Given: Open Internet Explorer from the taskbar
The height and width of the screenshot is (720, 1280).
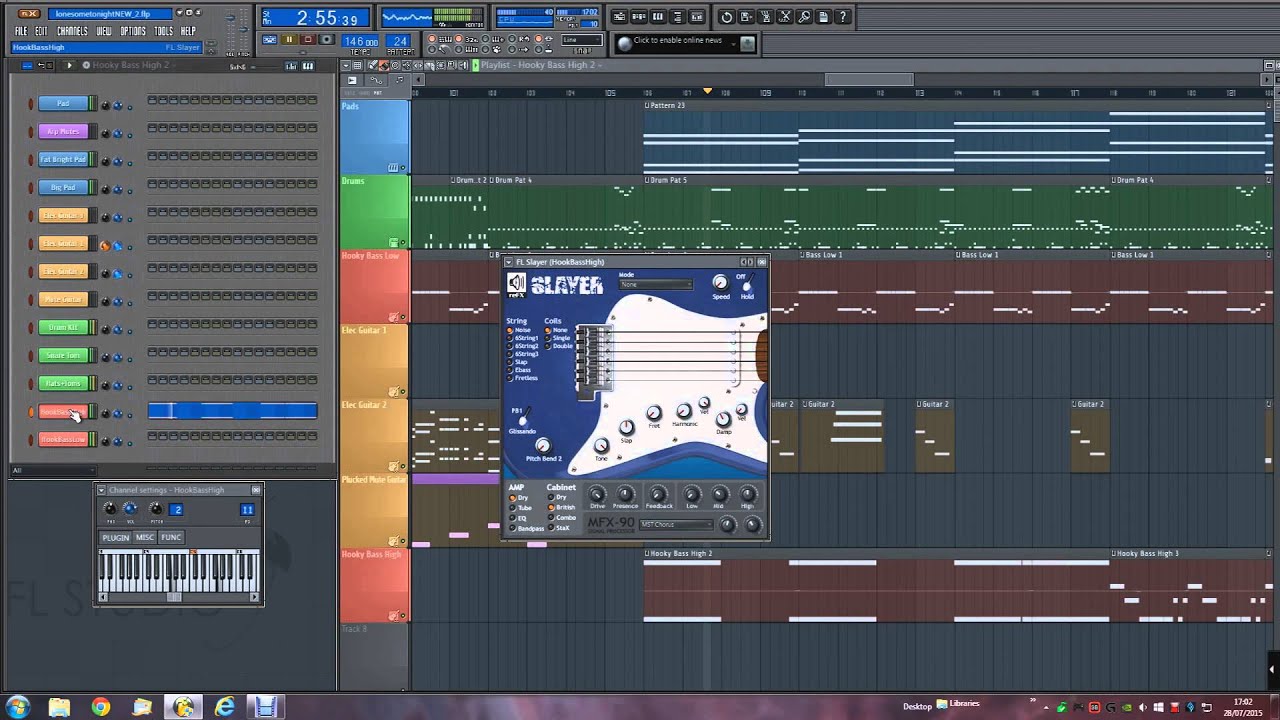Looking at the screenshot, I should tap(225, 707).
